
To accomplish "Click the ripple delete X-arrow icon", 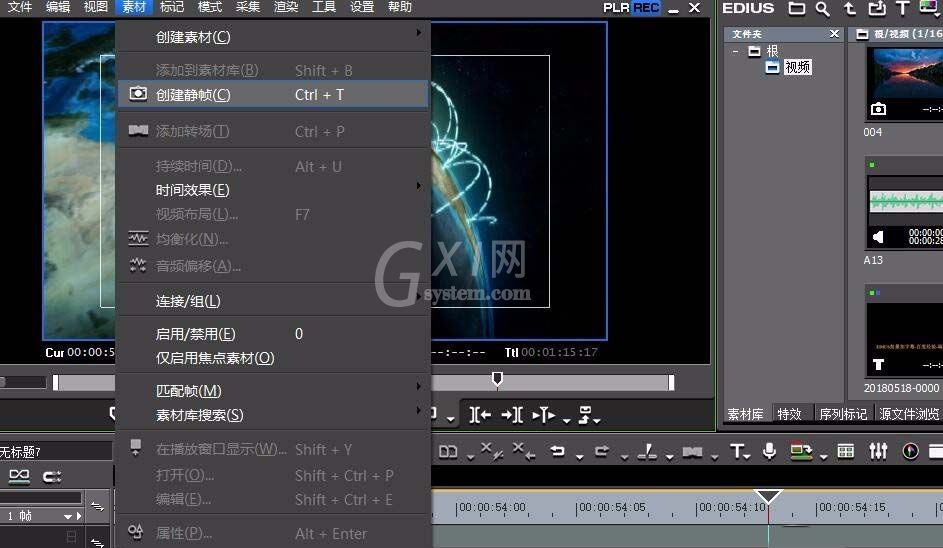I will point(523,451).
